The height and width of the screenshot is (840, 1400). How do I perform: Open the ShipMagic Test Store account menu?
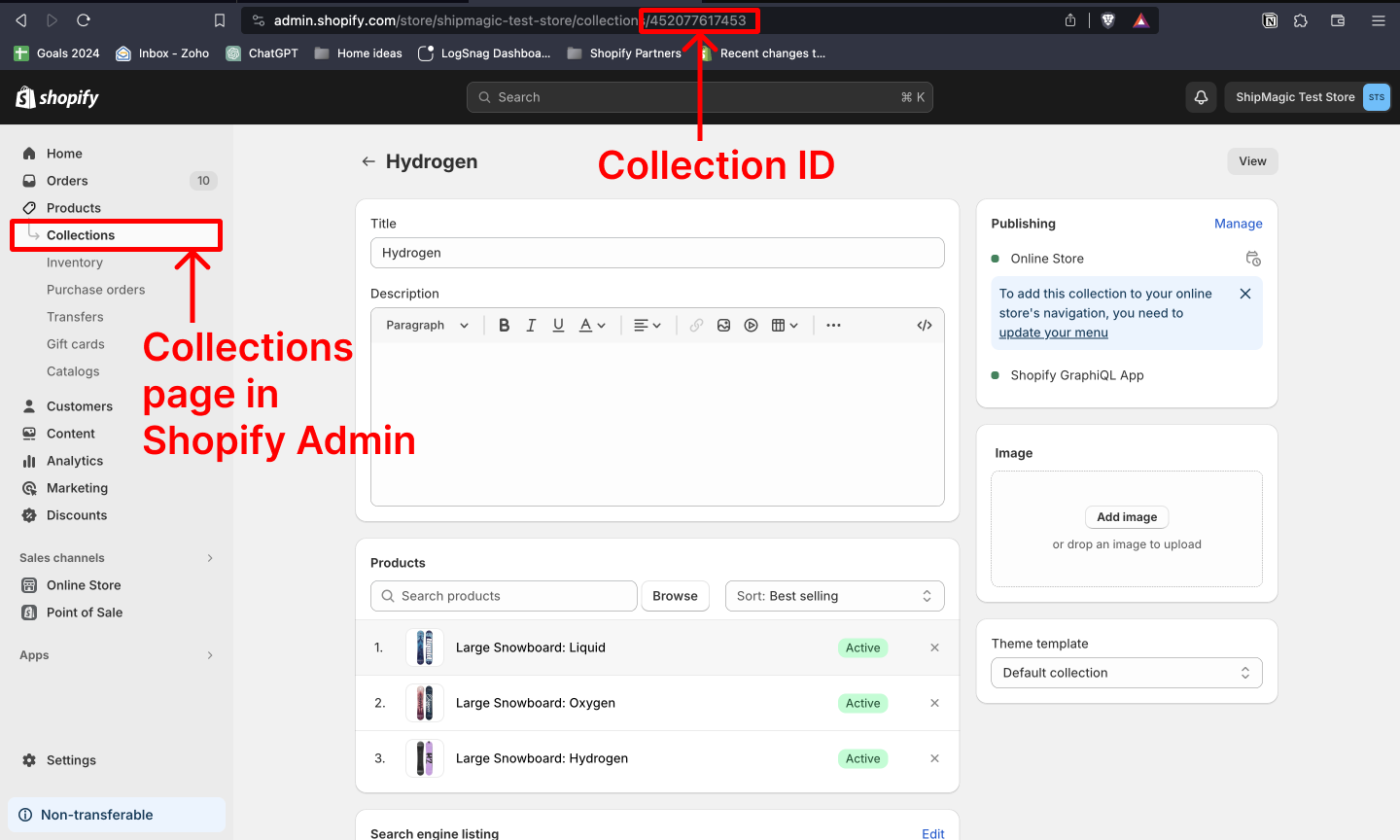point(1309,97)
